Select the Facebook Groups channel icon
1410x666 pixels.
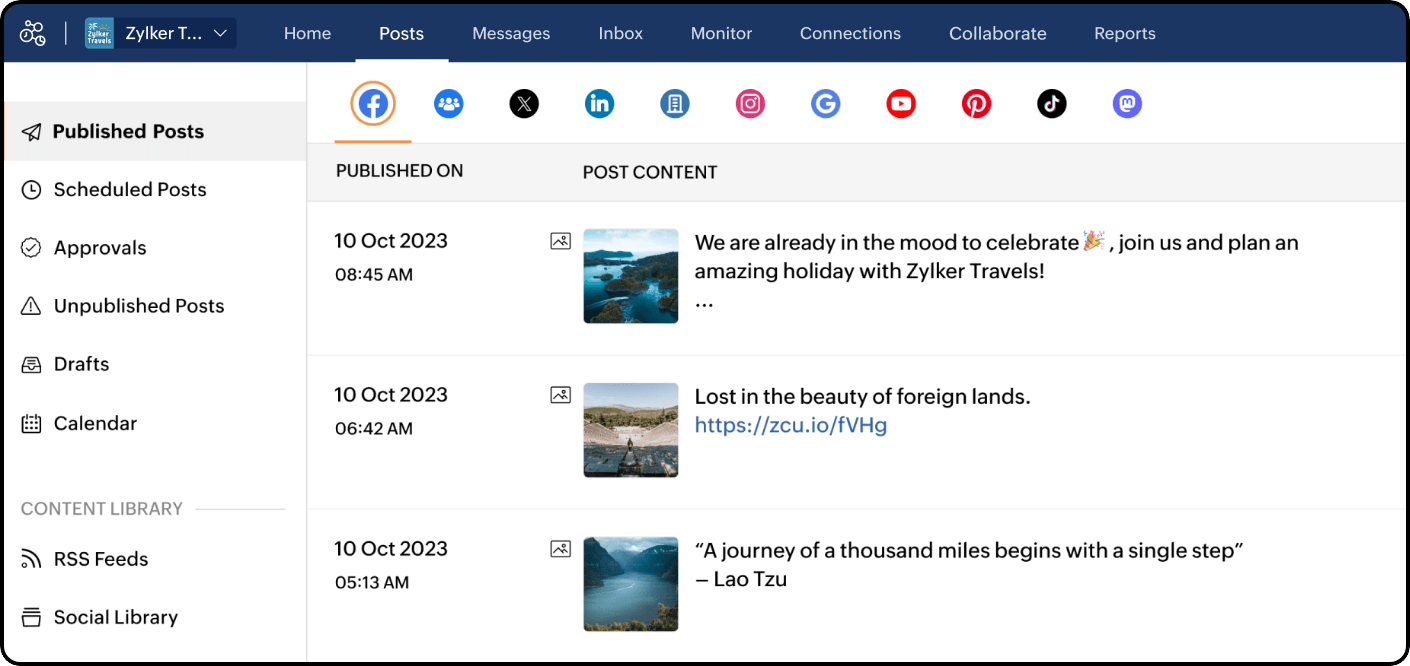click(x=449, y=104)
